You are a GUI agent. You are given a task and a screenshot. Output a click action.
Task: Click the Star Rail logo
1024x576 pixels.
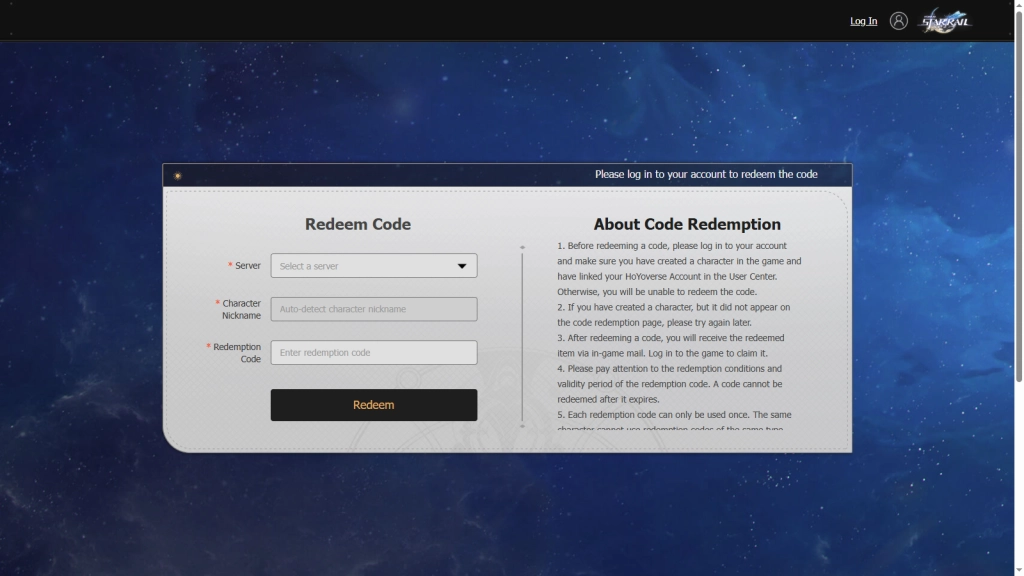(x=945, y=21)
